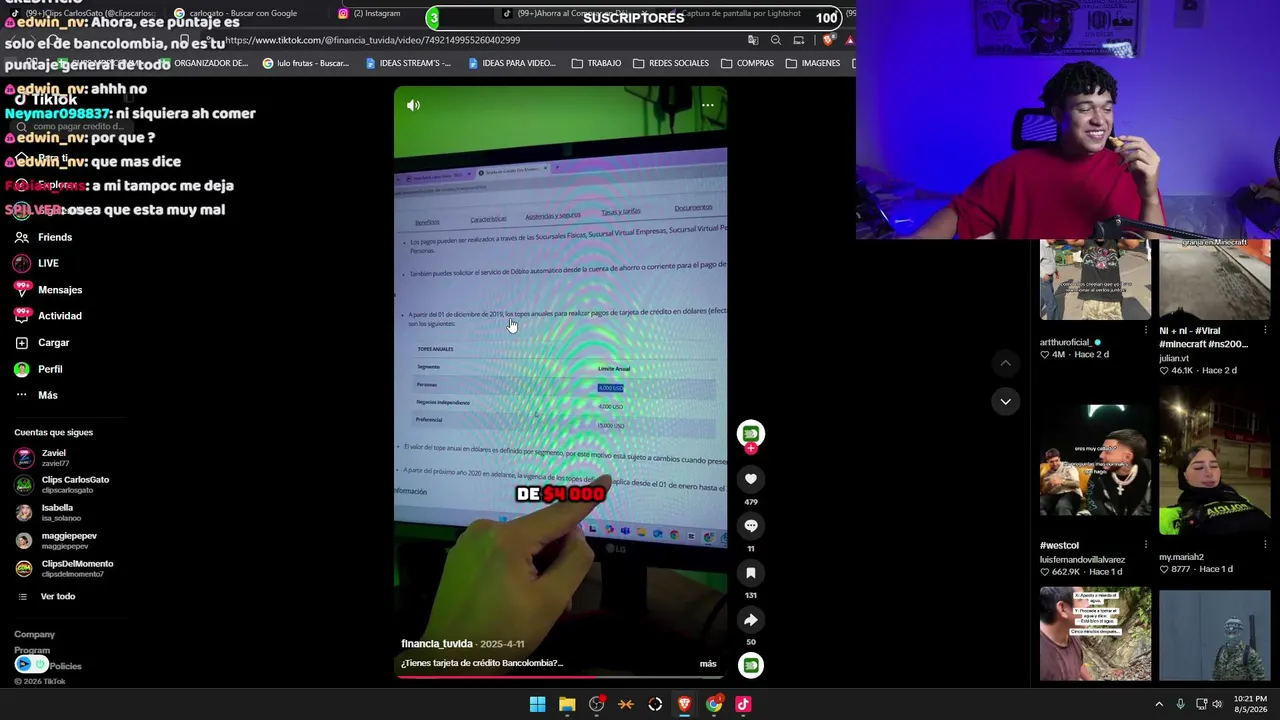The height and width of the screenshot is (720, 1280).
Task: Open the IDEAS STREAM'S bookmark
Action: 408,63
